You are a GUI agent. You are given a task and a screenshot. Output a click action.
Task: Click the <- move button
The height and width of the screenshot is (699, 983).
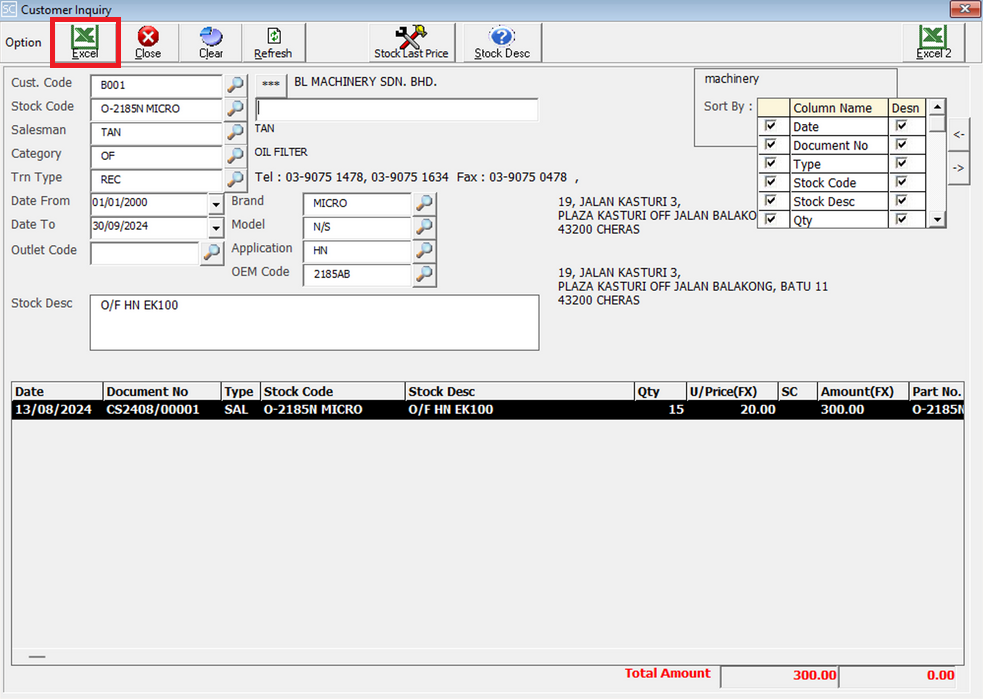click(x=959, y=135)
